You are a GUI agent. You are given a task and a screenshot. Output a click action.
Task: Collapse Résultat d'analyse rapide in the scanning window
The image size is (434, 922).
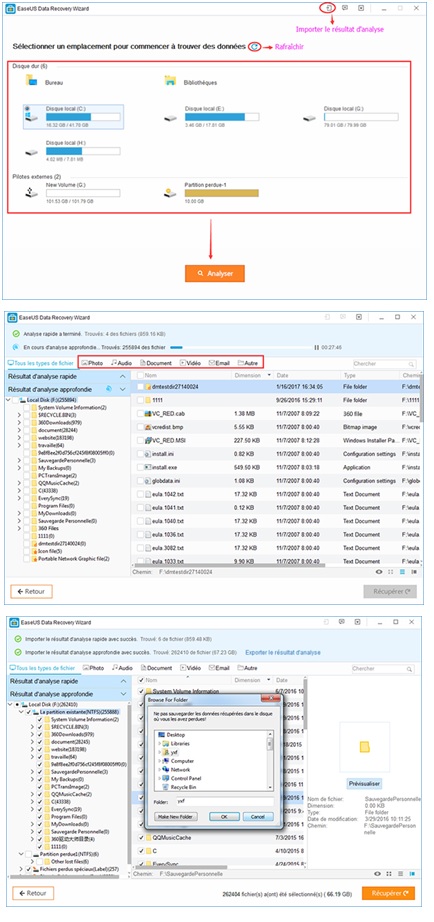122,376
